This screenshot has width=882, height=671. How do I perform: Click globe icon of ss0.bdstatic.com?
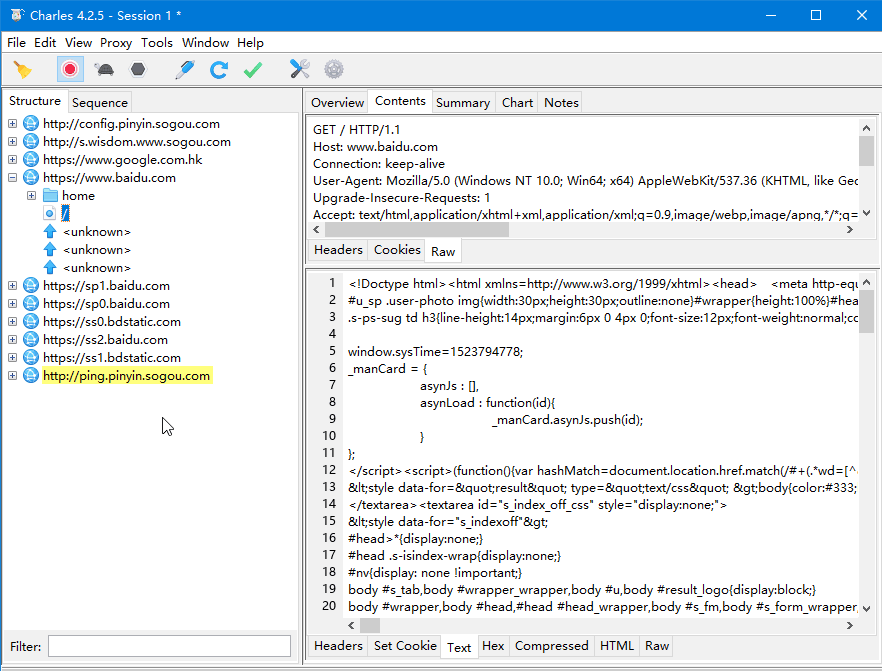31,322
